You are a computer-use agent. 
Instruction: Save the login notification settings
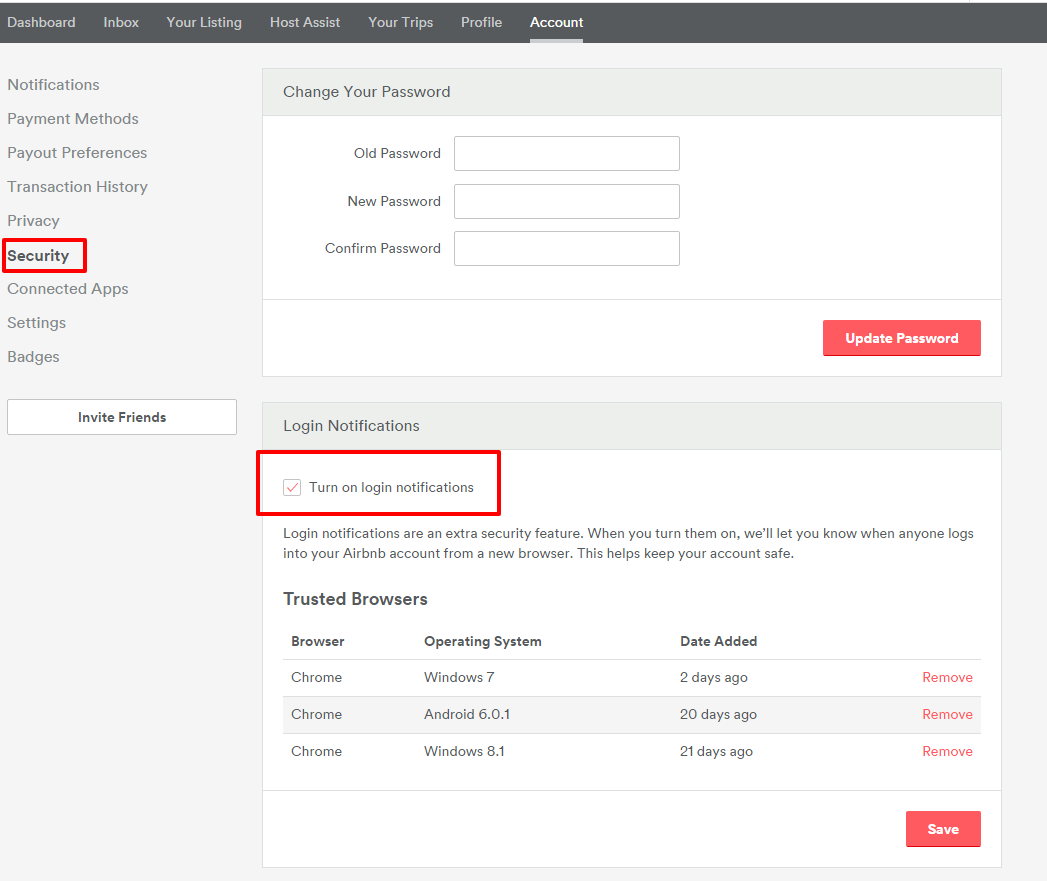[x=942, y=828]
